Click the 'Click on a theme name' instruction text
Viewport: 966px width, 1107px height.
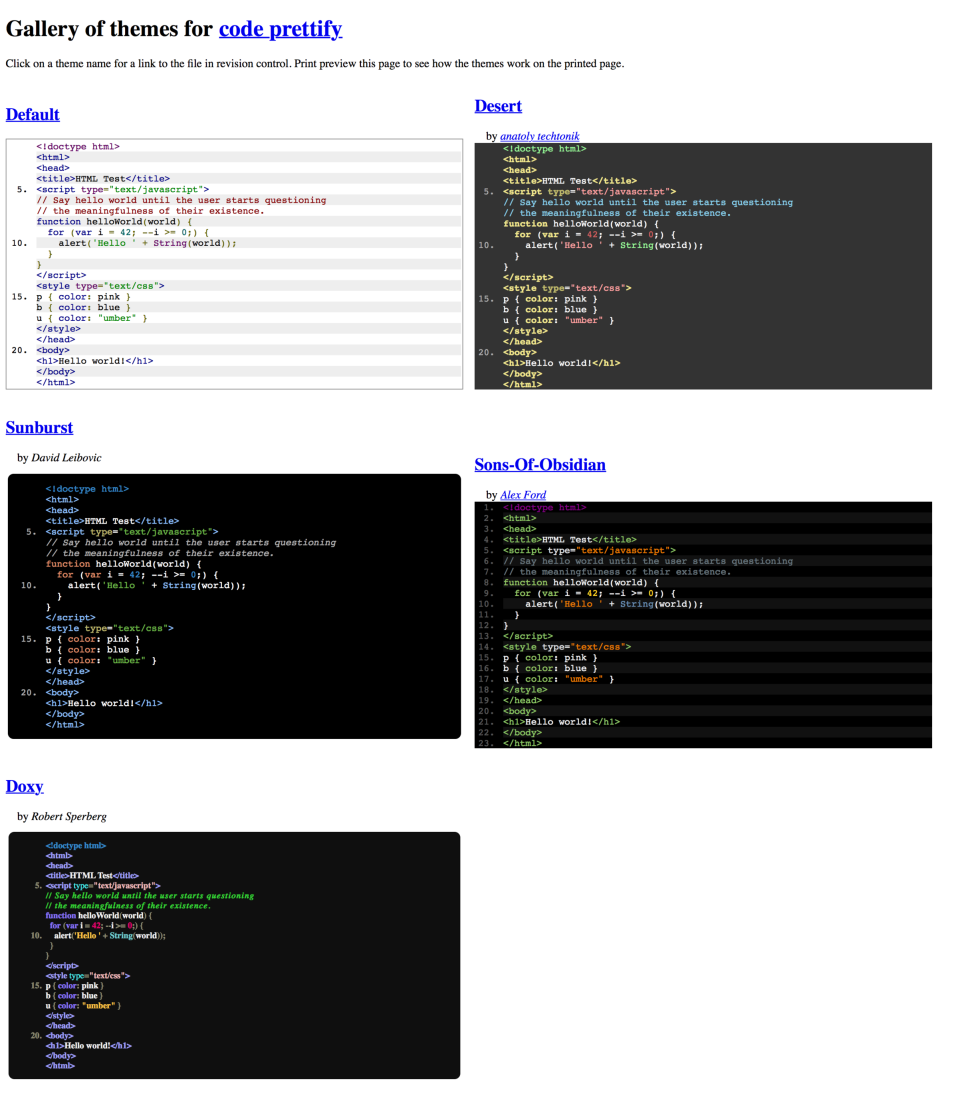[315, 64]
